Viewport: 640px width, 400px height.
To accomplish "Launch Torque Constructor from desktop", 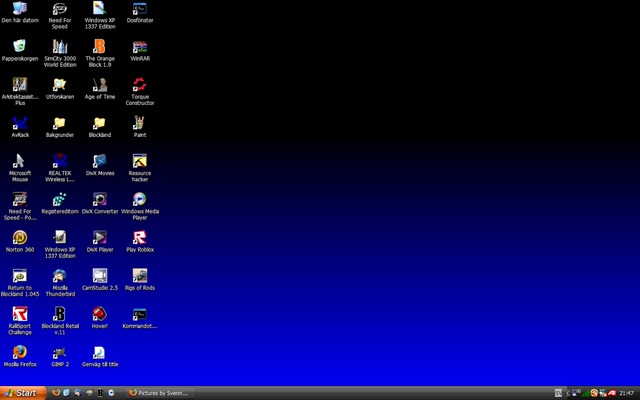I will click(x=140, y=92).
